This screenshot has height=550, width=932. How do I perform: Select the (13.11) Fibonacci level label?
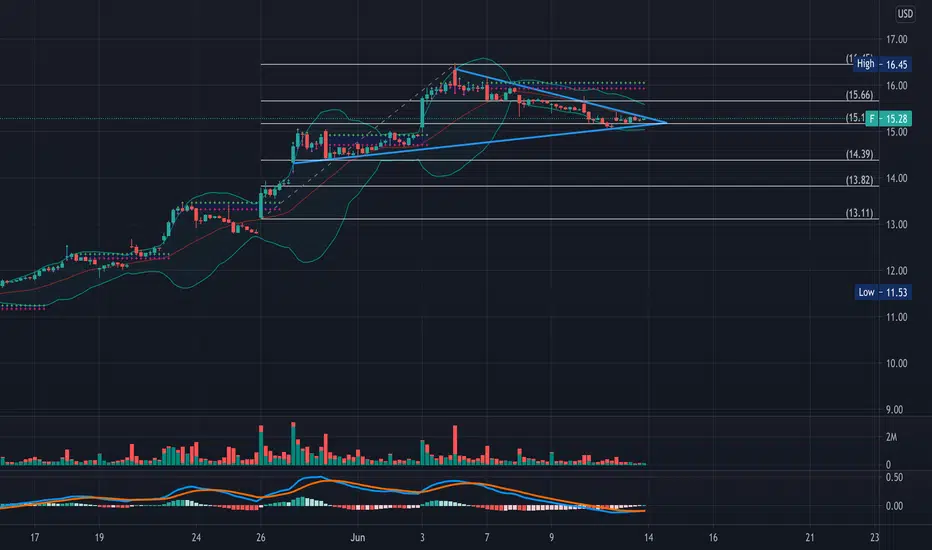(859, 213)
